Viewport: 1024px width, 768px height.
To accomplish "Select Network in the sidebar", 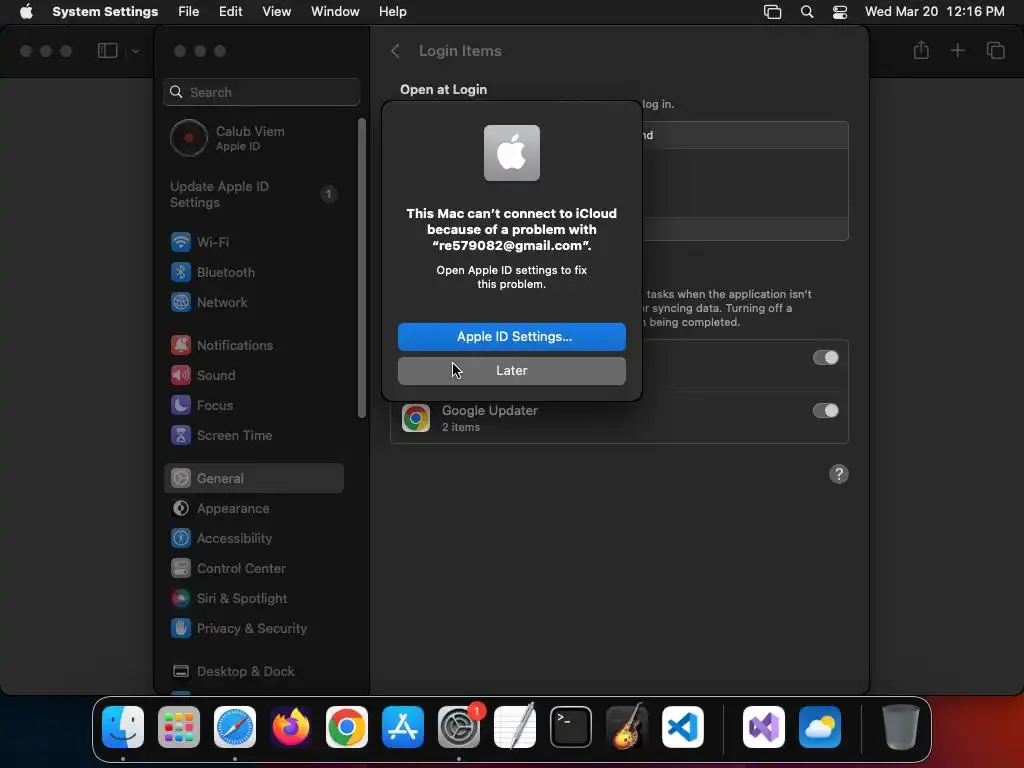I will [255, 302].
